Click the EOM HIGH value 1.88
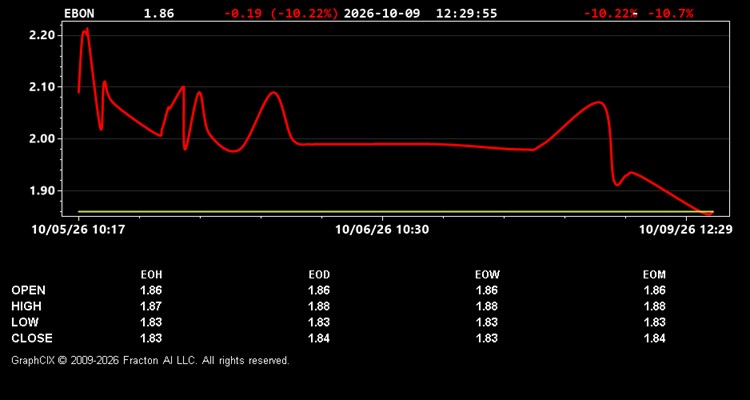Image resolution: width=750 pixels, height=400 pixels. coord(654,306)
